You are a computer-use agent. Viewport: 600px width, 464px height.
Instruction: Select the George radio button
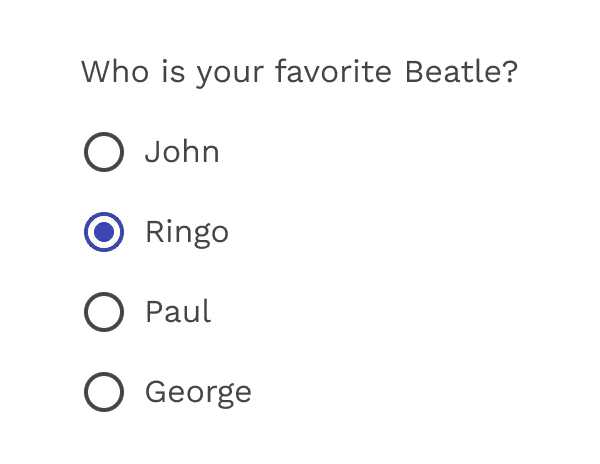point(104,392)
